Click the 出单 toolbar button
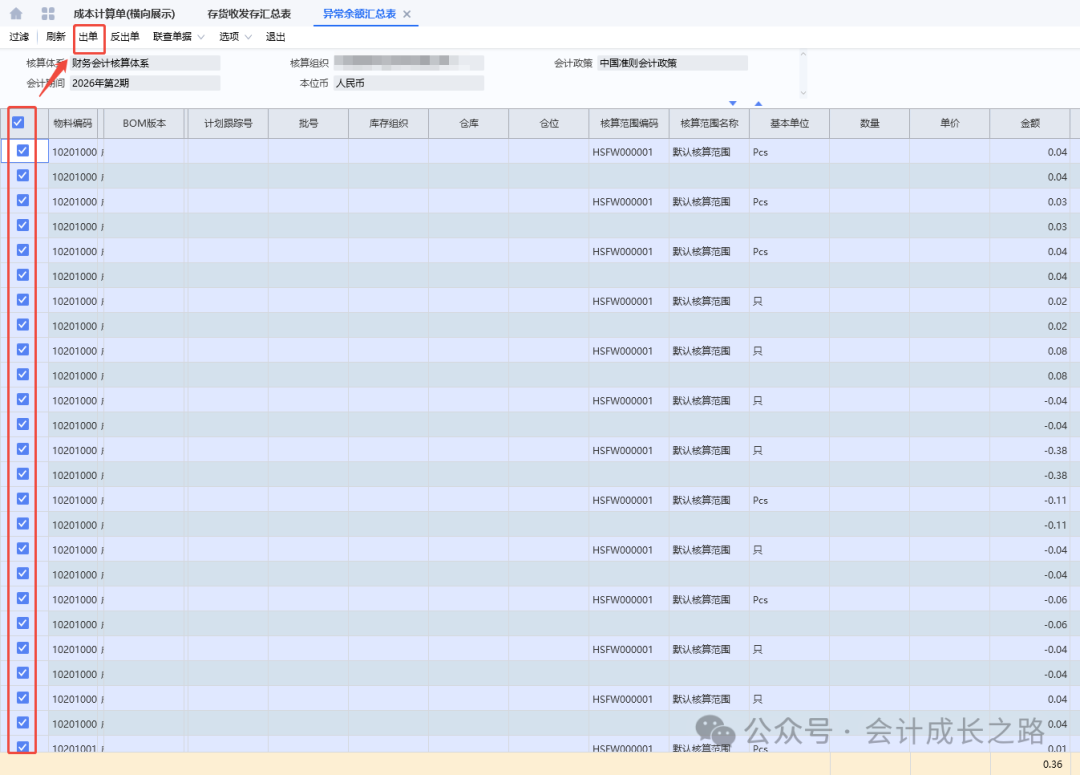Image resolution: width=1080 pixels, height=775 pixels. point(88,37)
